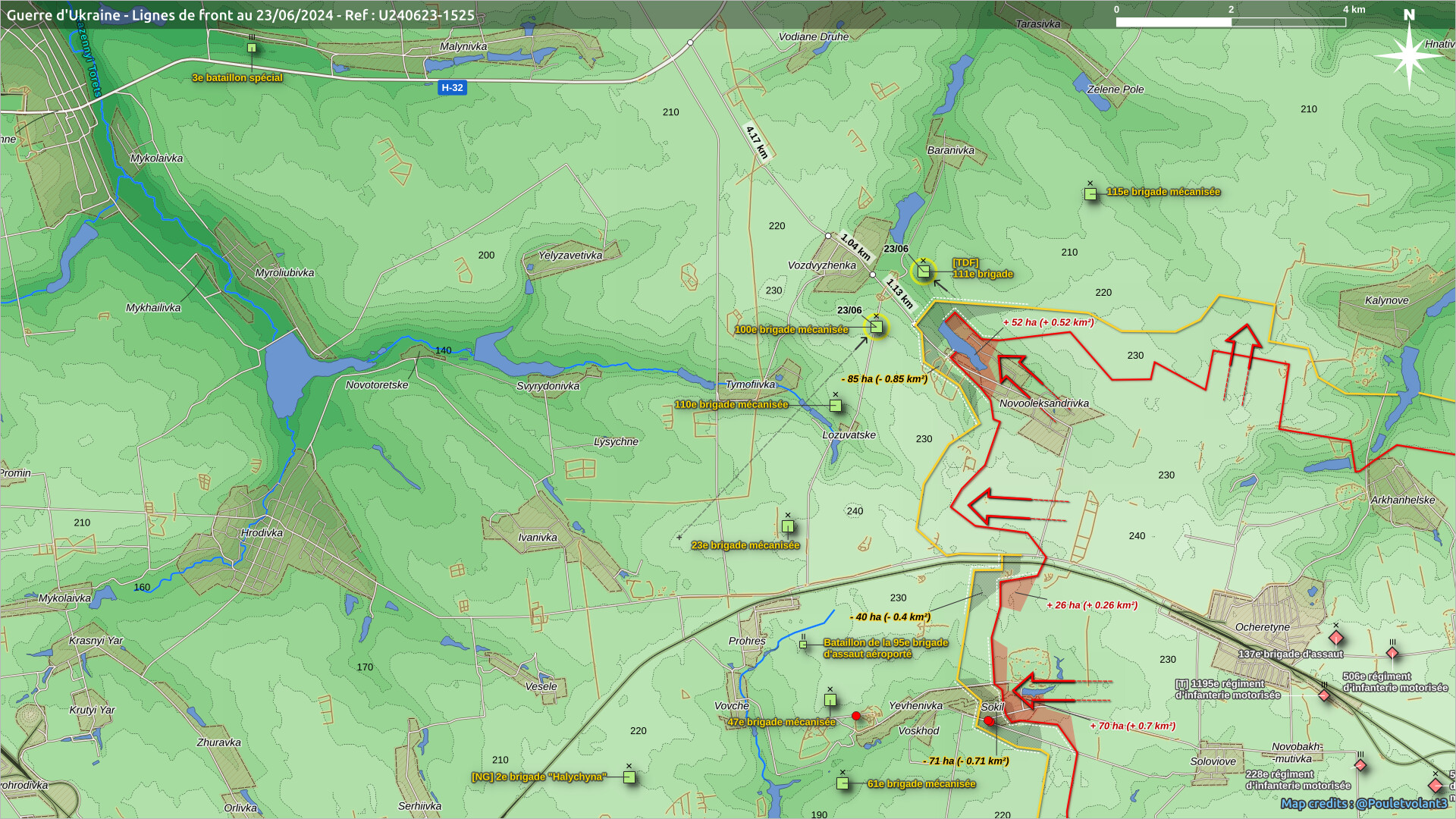This screenshot has height=819, width=1456.
Task: Click the 61e brigade mécanisée unit symbol
Action: 843,783
